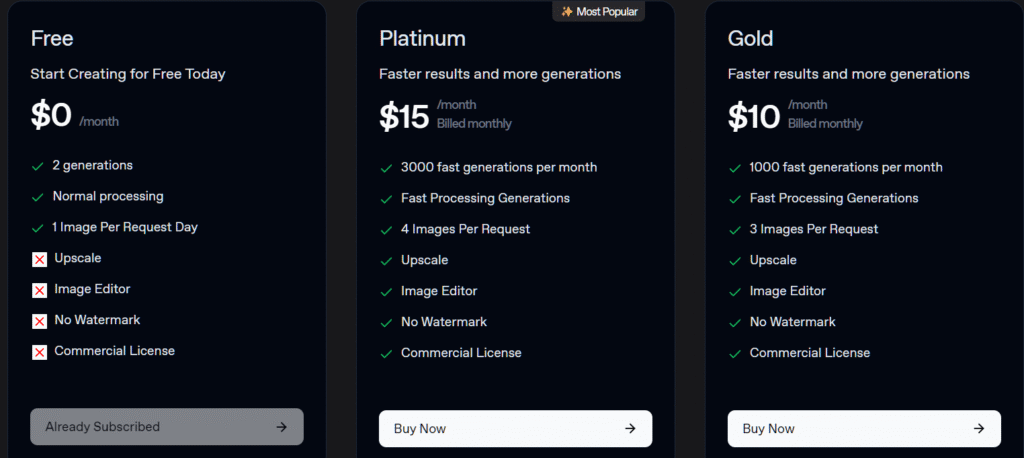This screenshot has height=458, width=1024.
Task: Click checkmark beside Gold Commercial License
Action: tap(735, 354)
